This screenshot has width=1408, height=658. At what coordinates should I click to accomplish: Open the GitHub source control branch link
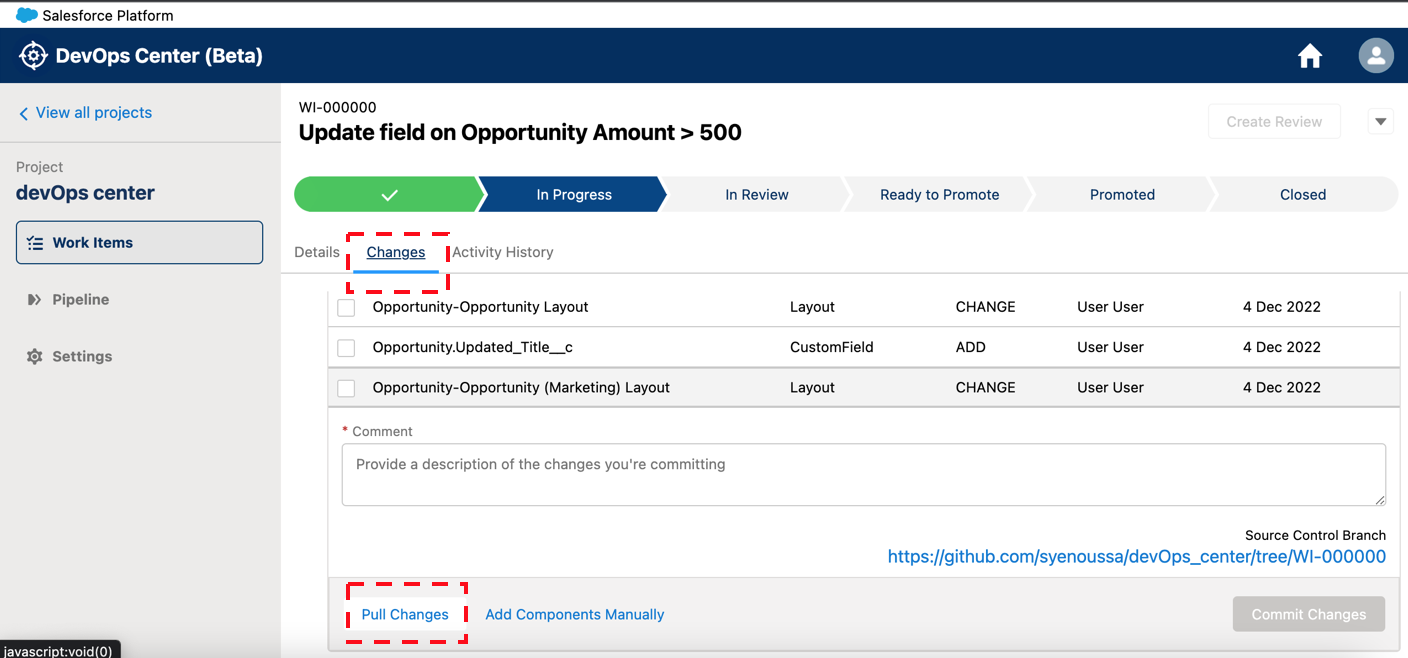1137,556
